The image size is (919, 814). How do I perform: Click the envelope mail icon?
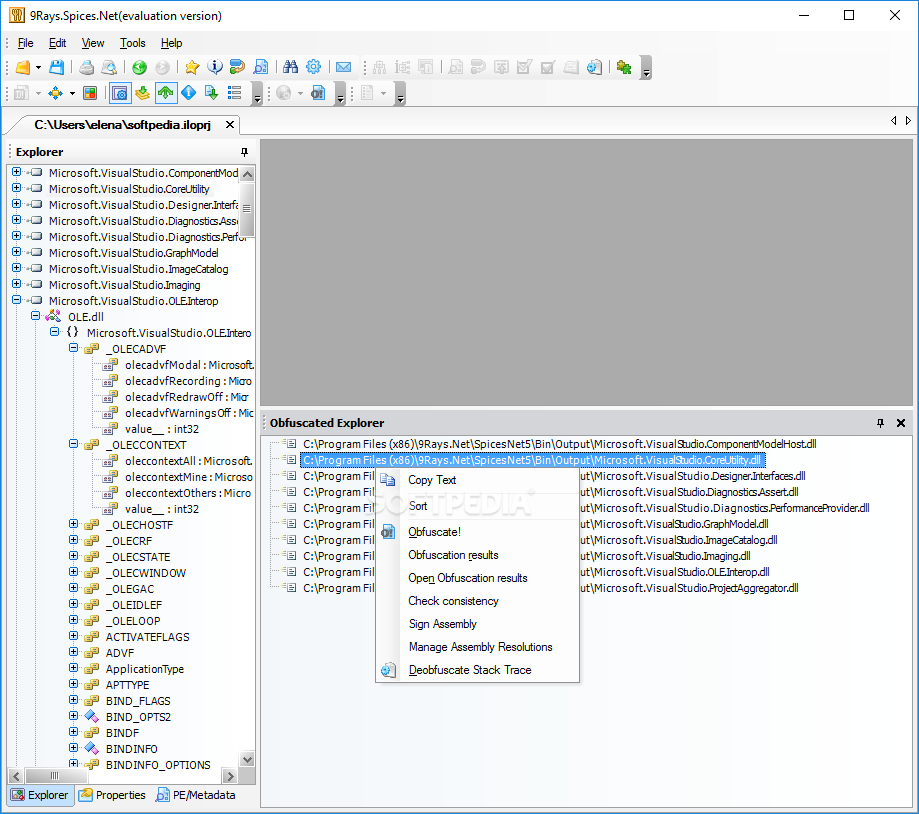tap(343, 67)
